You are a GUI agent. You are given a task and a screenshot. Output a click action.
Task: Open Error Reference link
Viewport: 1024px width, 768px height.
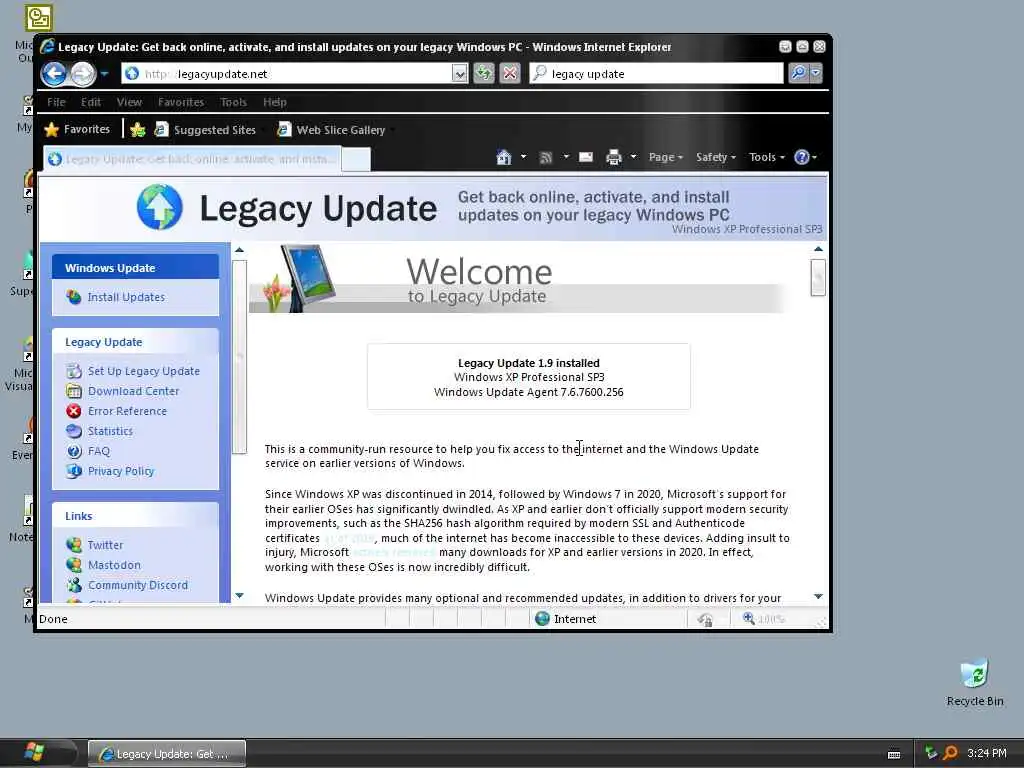127,411
